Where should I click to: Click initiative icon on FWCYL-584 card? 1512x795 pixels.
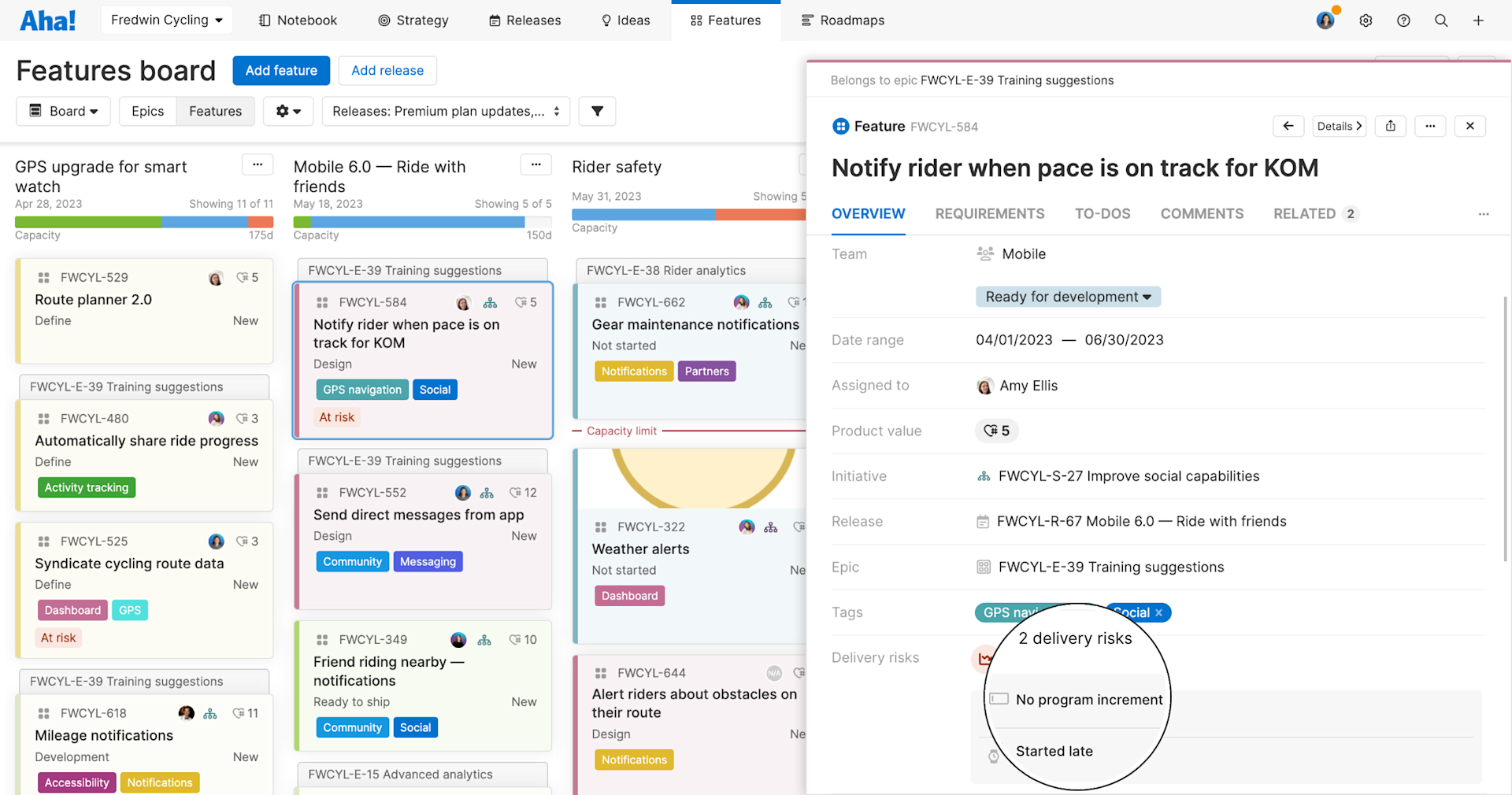[x=490, y=302]
